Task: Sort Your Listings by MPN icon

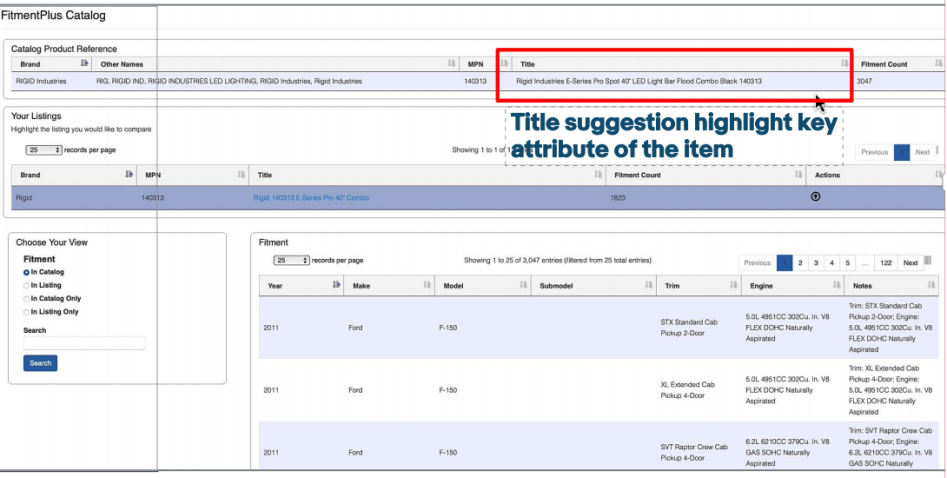Action: point(242,175)
